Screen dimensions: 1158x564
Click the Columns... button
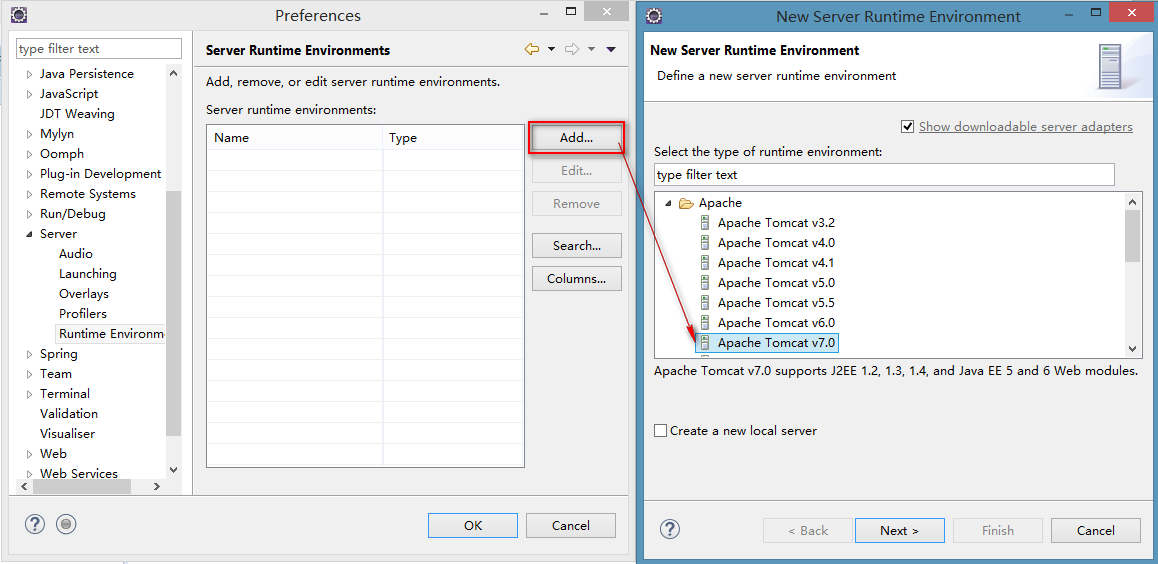pos(577,279)
